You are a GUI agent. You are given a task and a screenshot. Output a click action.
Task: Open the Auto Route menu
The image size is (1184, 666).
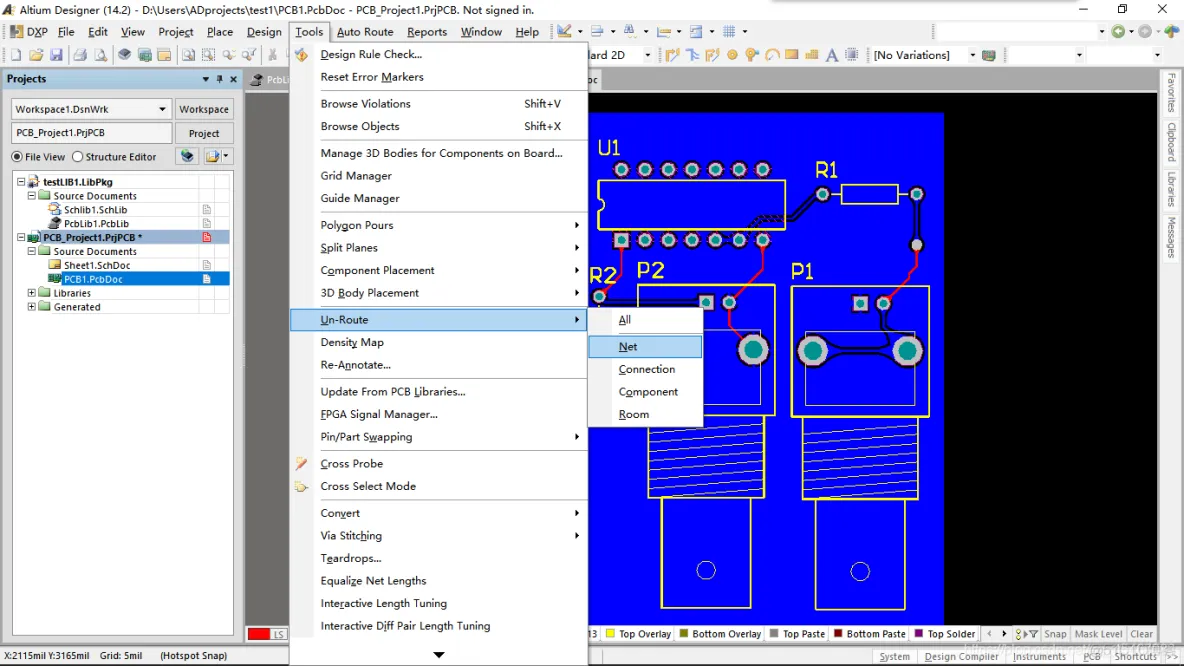pos(365,32)
